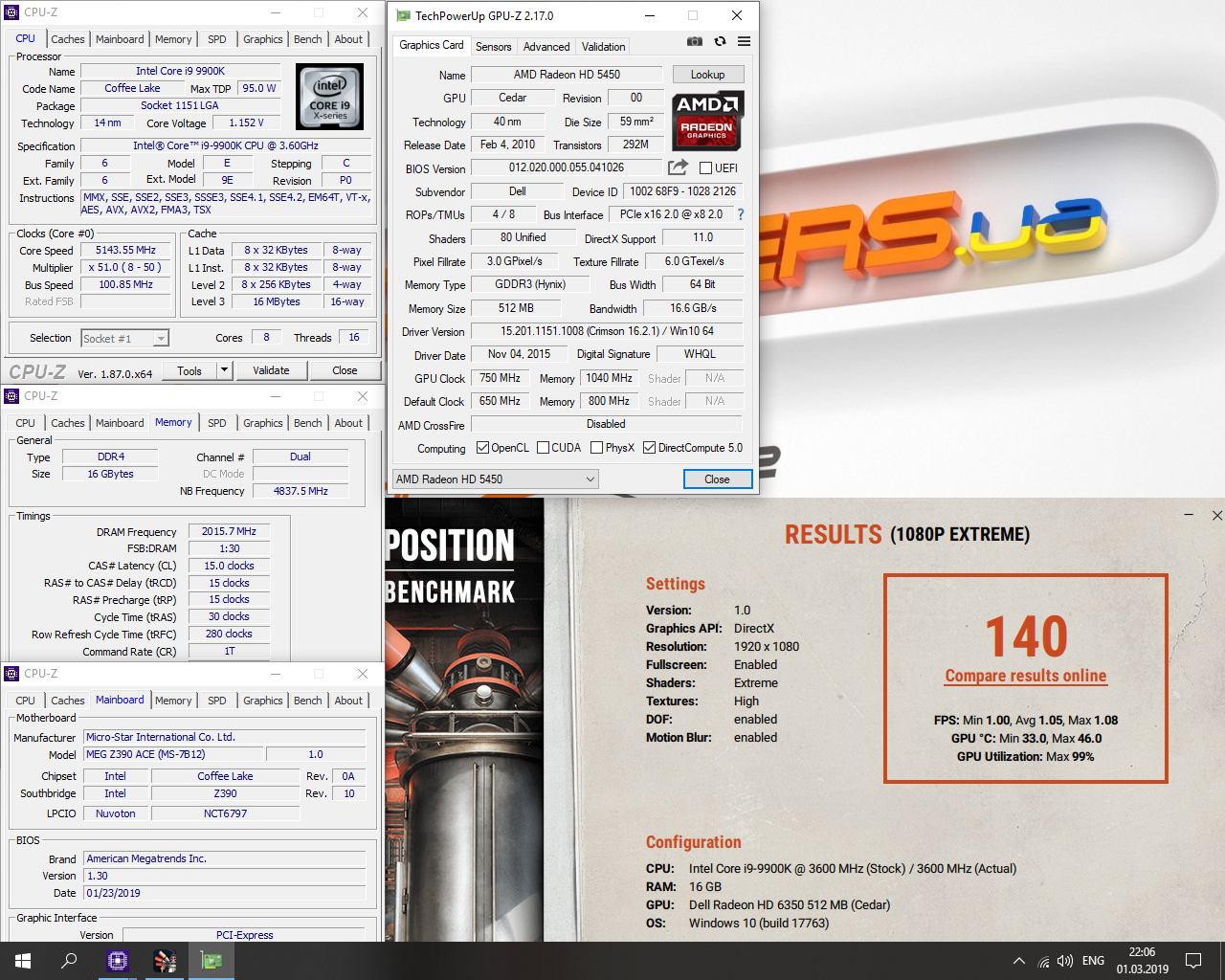Close Superposition results window
1225x980 pixels.
1217,515
